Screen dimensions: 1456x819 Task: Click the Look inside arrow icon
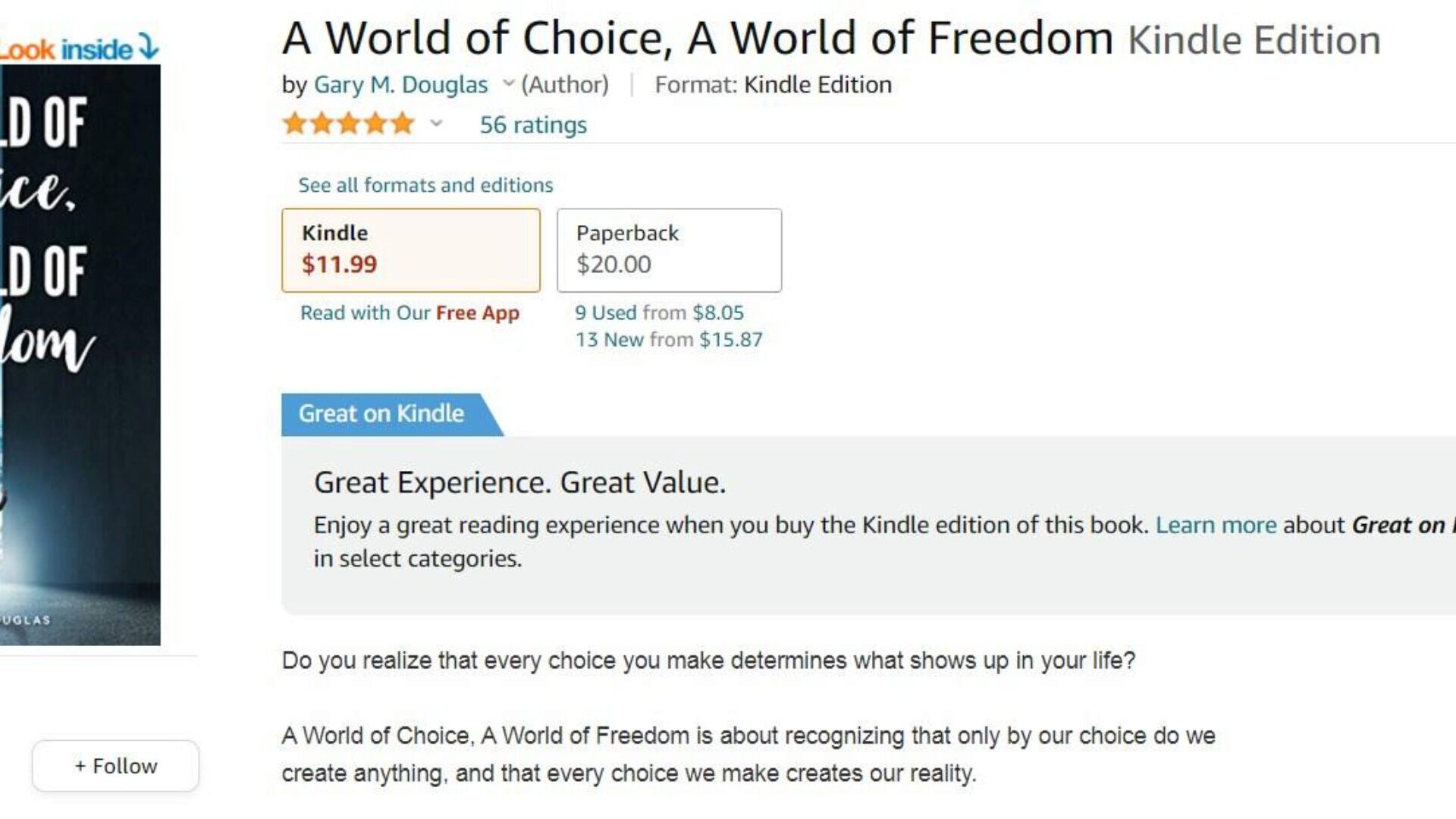[149, 47]
